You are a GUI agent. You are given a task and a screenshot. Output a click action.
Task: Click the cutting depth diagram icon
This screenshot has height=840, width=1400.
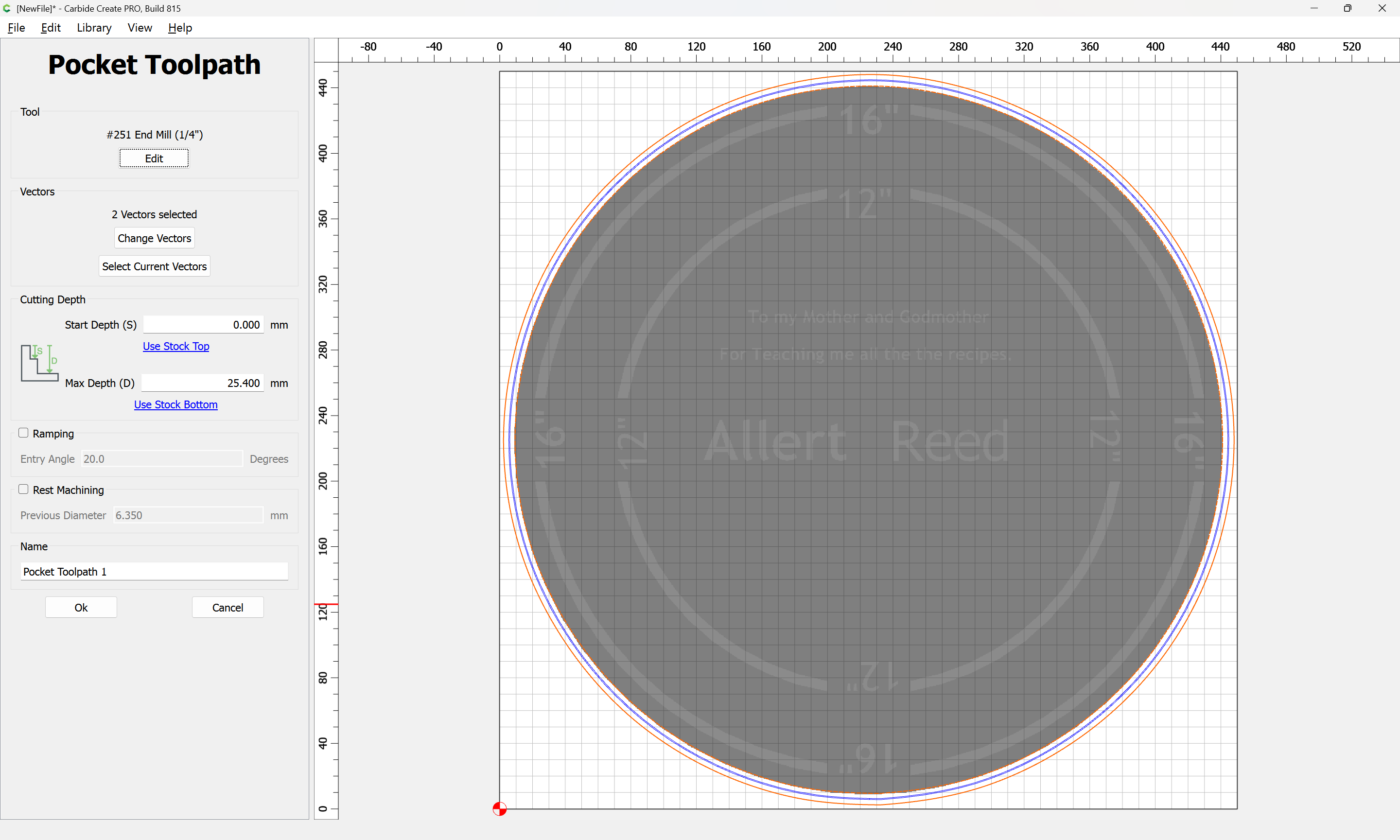[x=39, y=363]
